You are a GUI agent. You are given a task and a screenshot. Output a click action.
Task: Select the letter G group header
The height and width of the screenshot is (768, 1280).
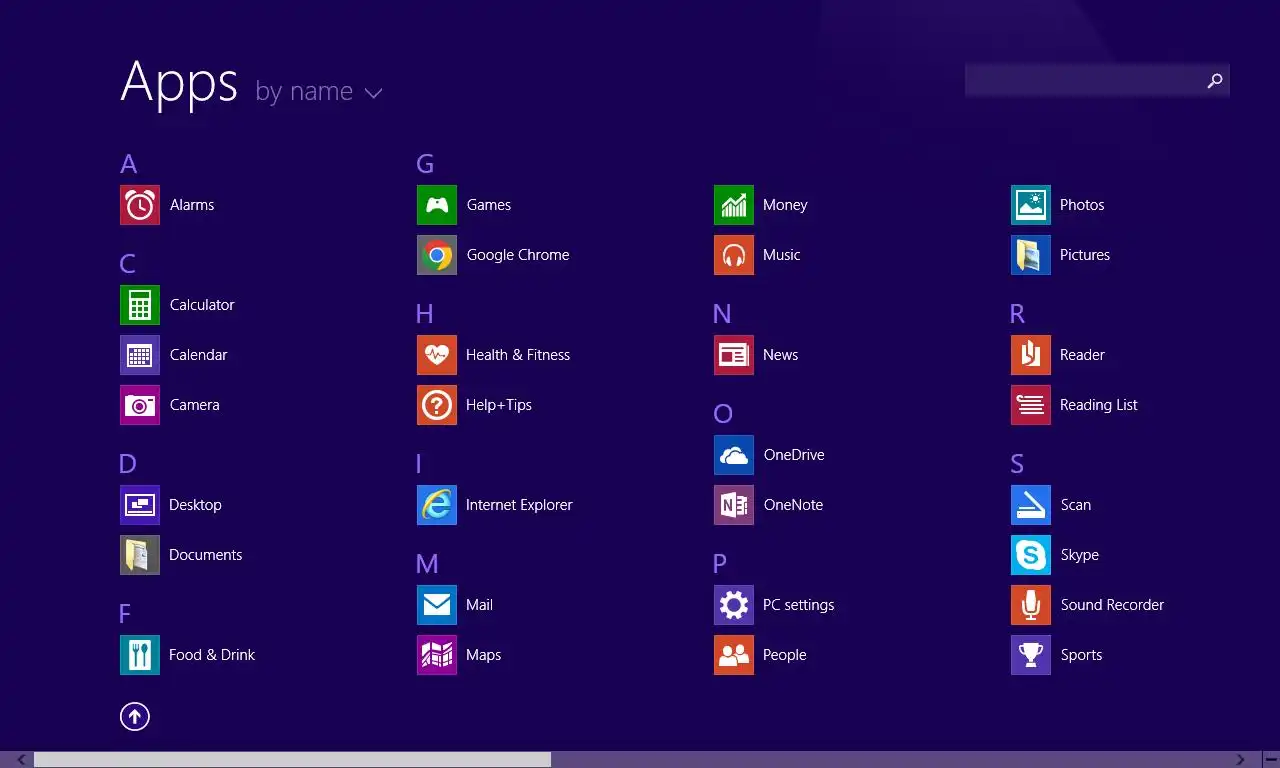425,164
